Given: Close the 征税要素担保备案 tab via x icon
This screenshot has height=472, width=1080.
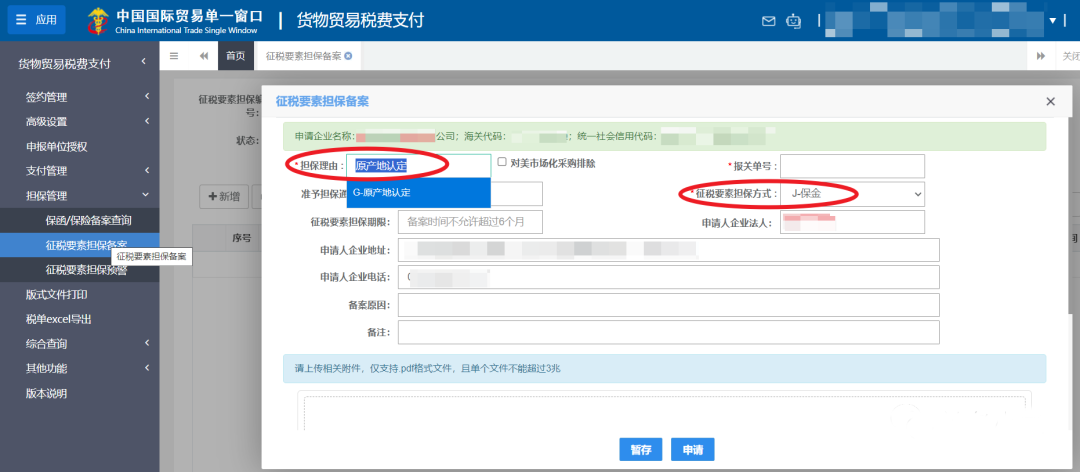Looking at the screenshot, I should pos(348,56).
